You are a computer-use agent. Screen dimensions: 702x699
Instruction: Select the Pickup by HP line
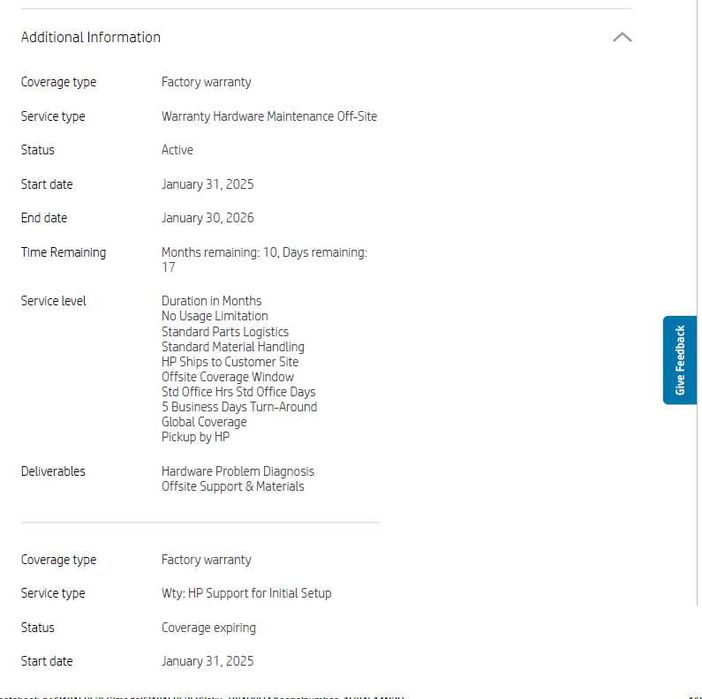tap(195, 437)
